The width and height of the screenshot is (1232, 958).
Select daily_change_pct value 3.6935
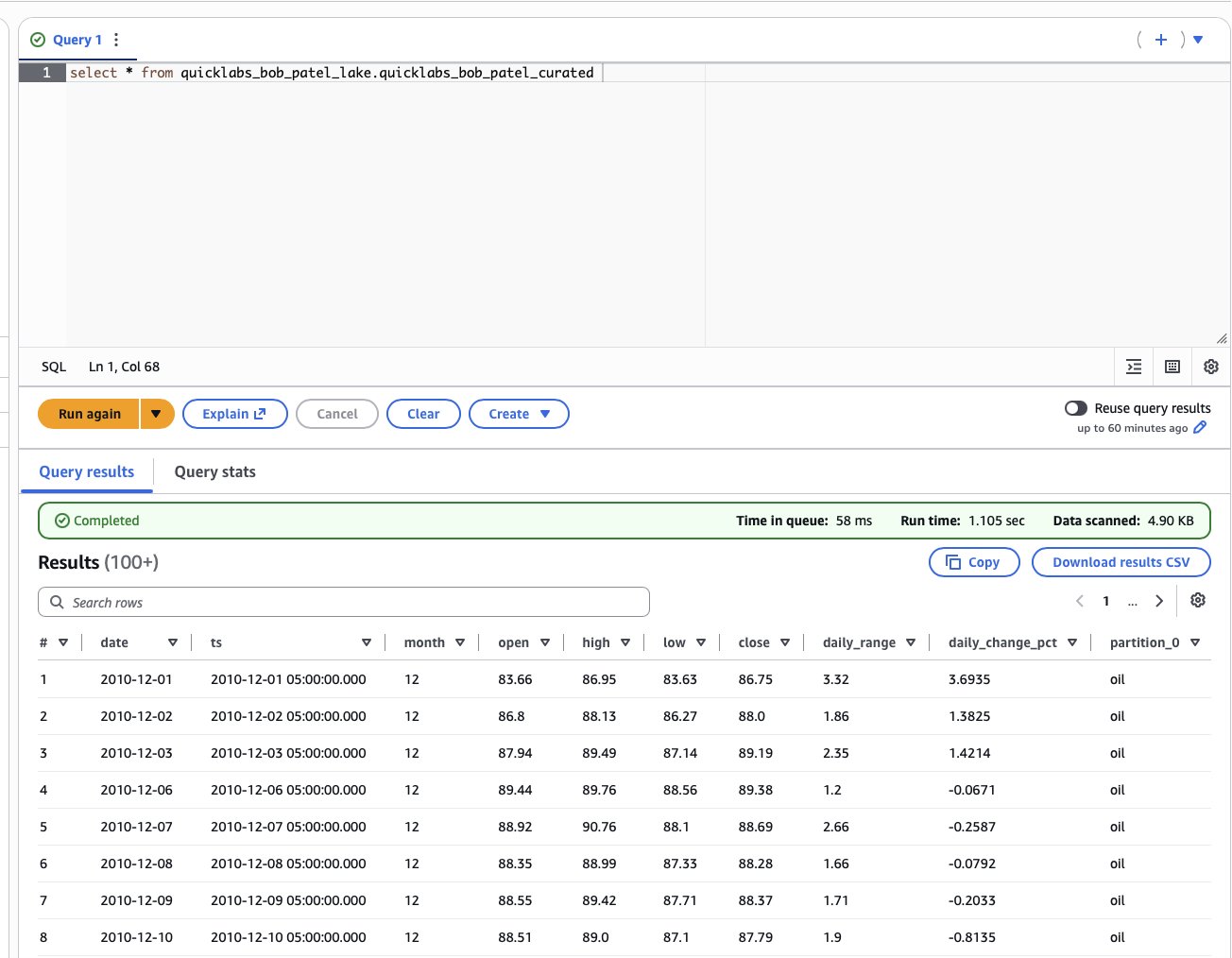[969, 679]
